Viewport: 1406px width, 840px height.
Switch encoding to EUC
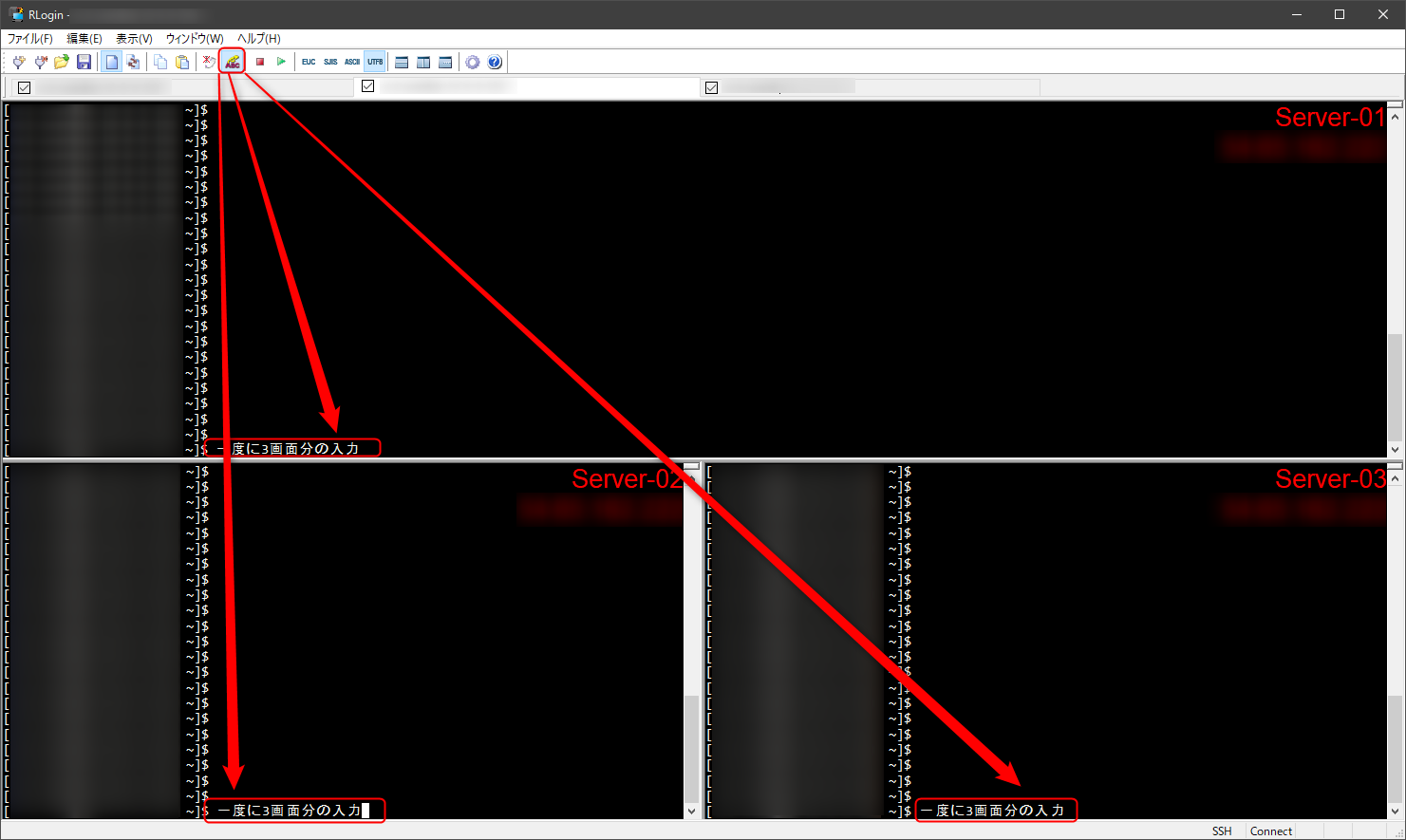tap(309, 62)
